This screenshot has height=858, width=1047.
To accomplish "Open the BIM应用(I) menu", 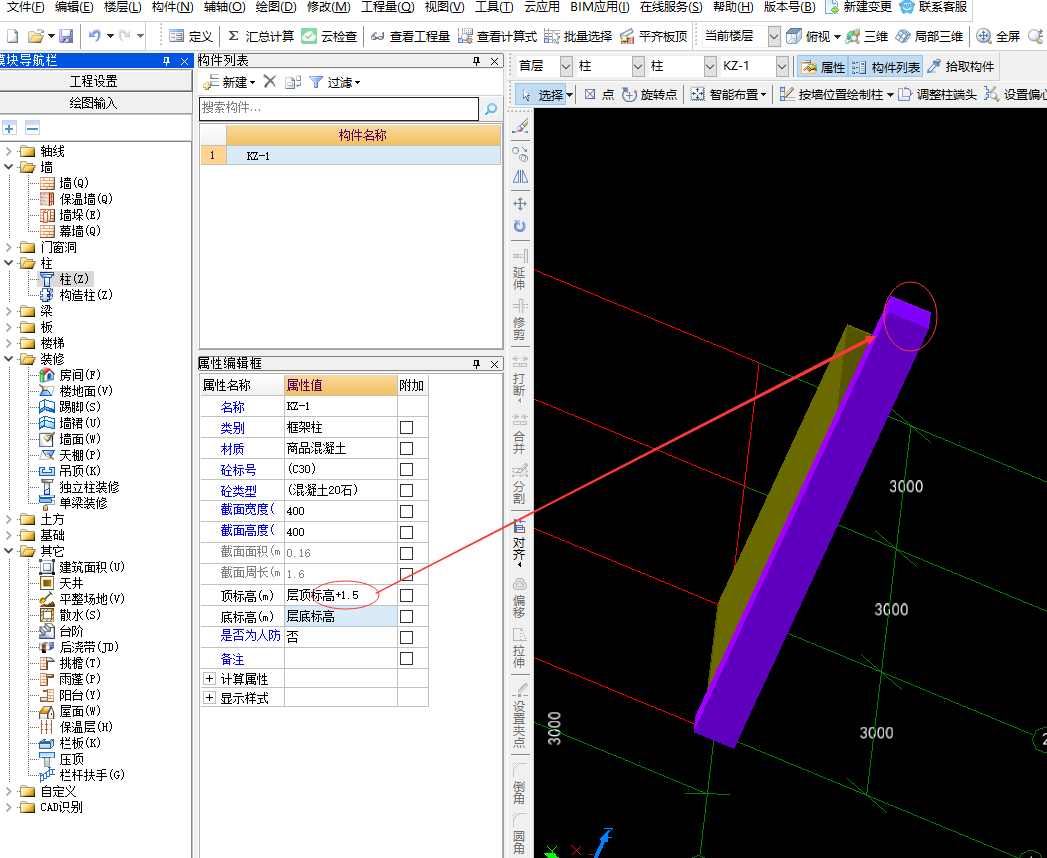I will (600, 7).
